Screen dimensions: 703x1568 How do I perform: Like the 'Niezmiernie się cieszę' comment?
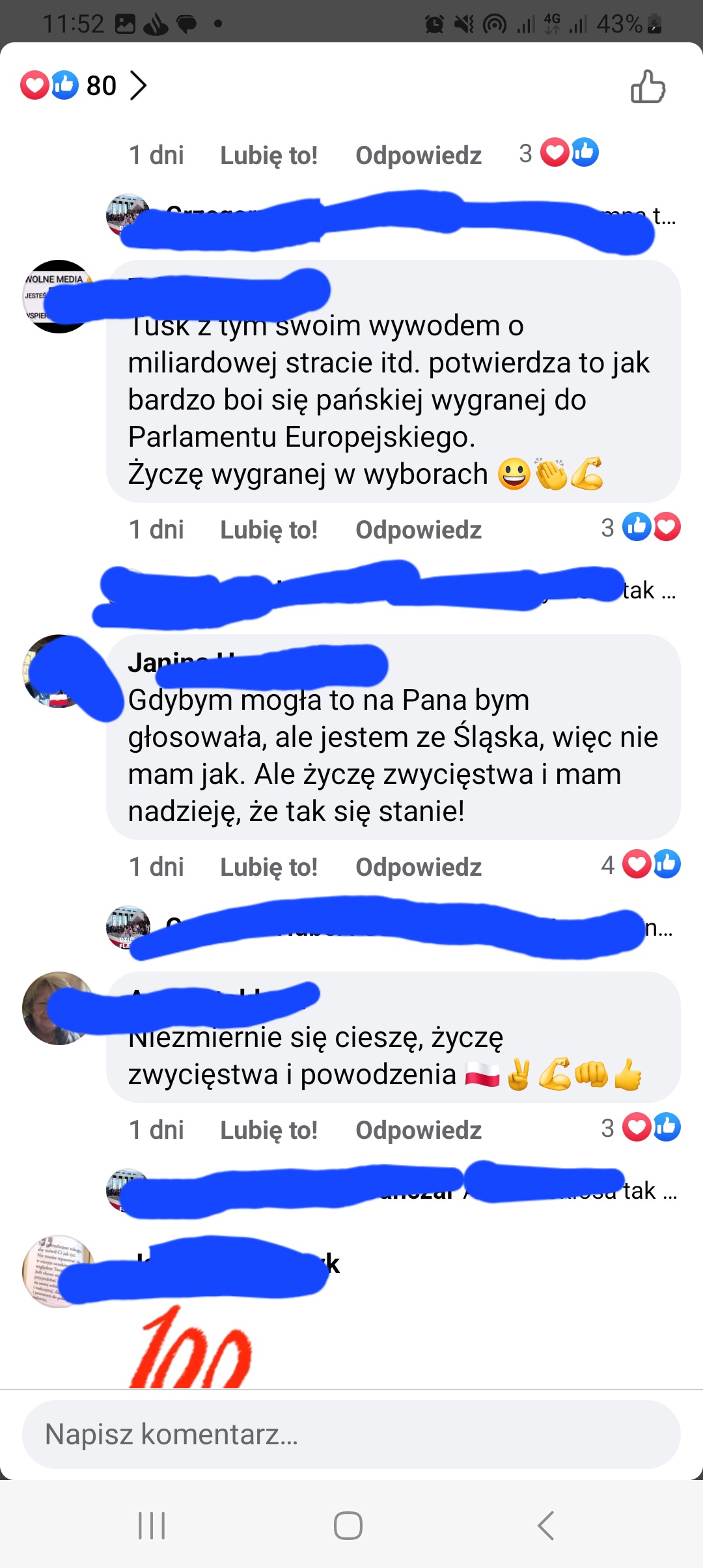269,1130
